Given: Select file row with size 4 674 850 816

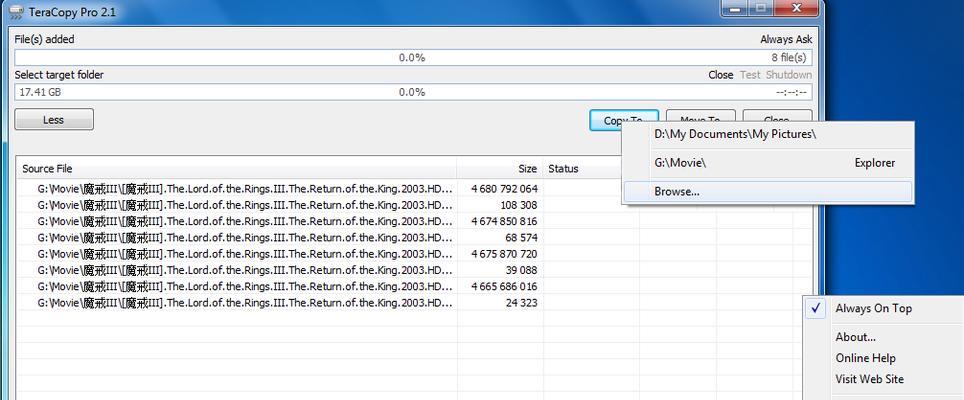Looking at the screenshot, I should (415, 221).
